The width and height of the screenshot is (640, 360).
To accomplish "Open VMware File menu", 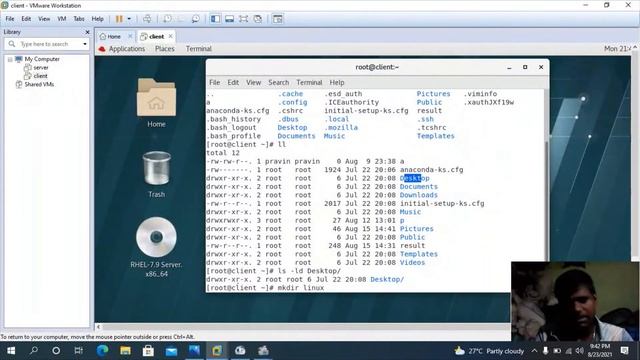I will point(10,19).
